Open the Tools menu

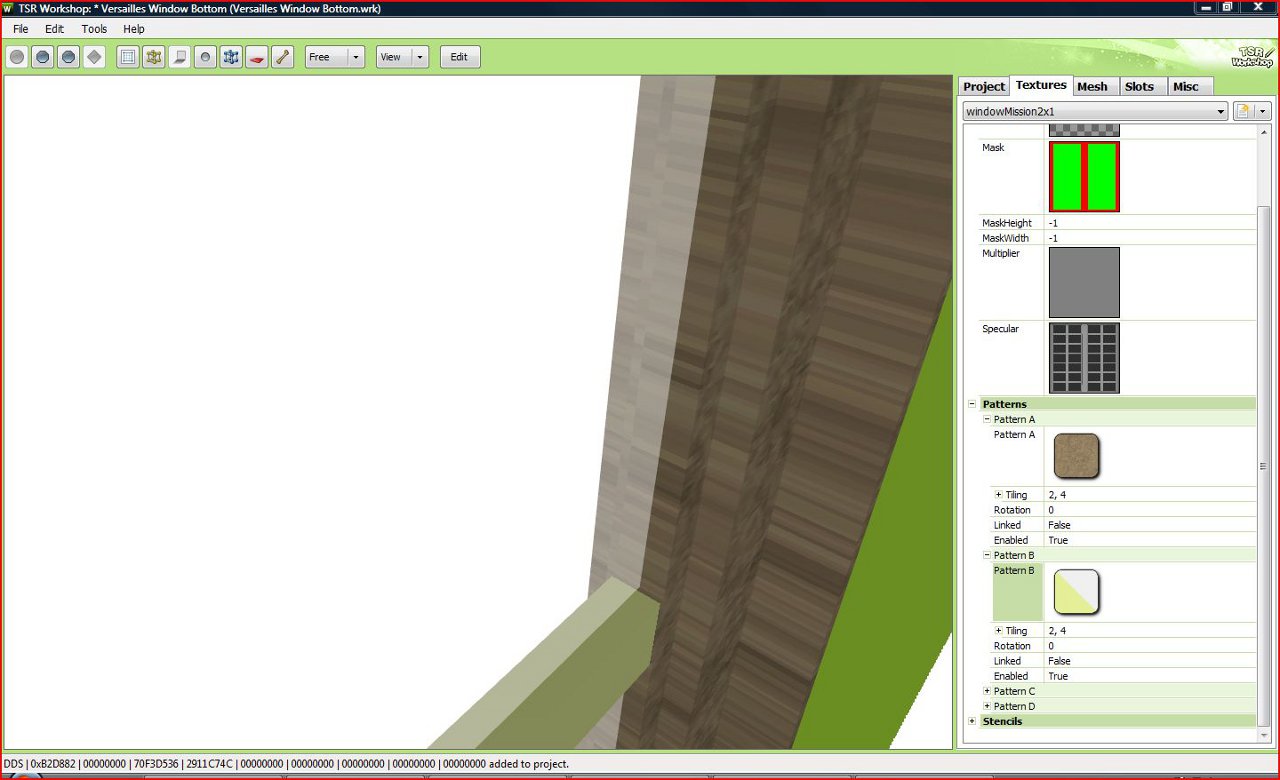click(94, 29)
